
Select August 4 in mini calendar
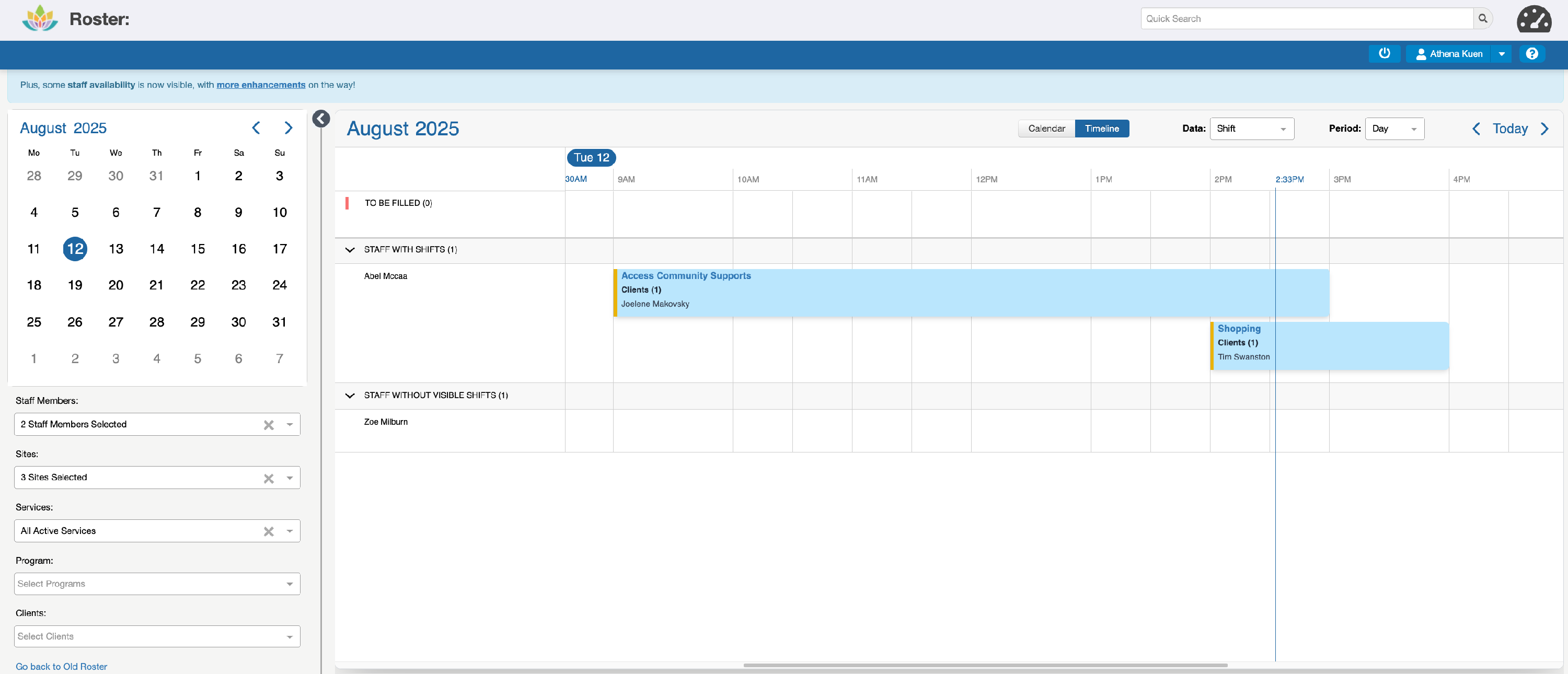(x=34, y=212)
